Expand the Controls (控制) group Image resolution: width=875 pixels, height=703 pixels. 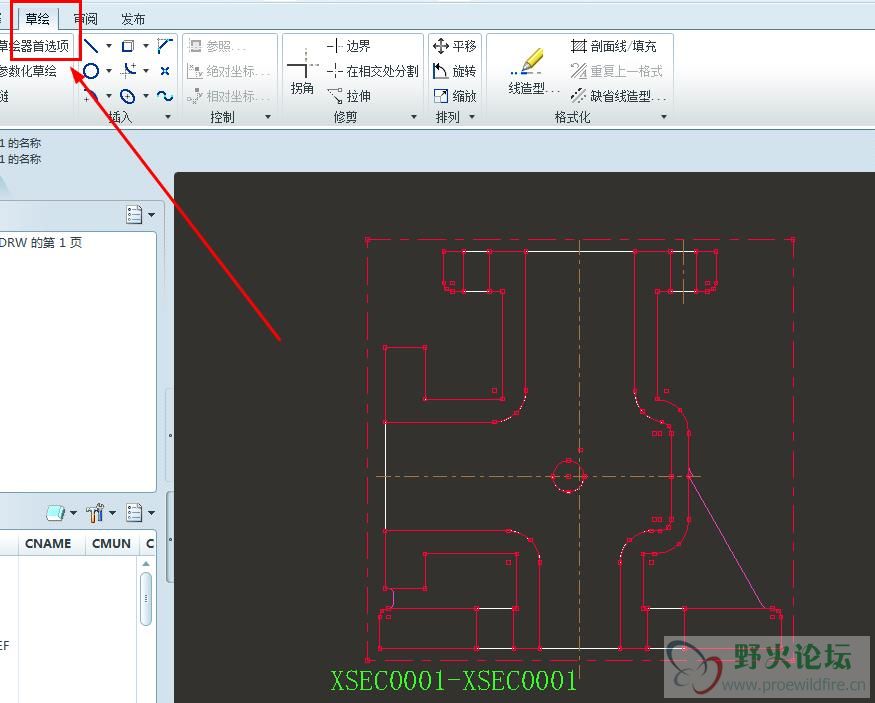(x=268, y=117)
